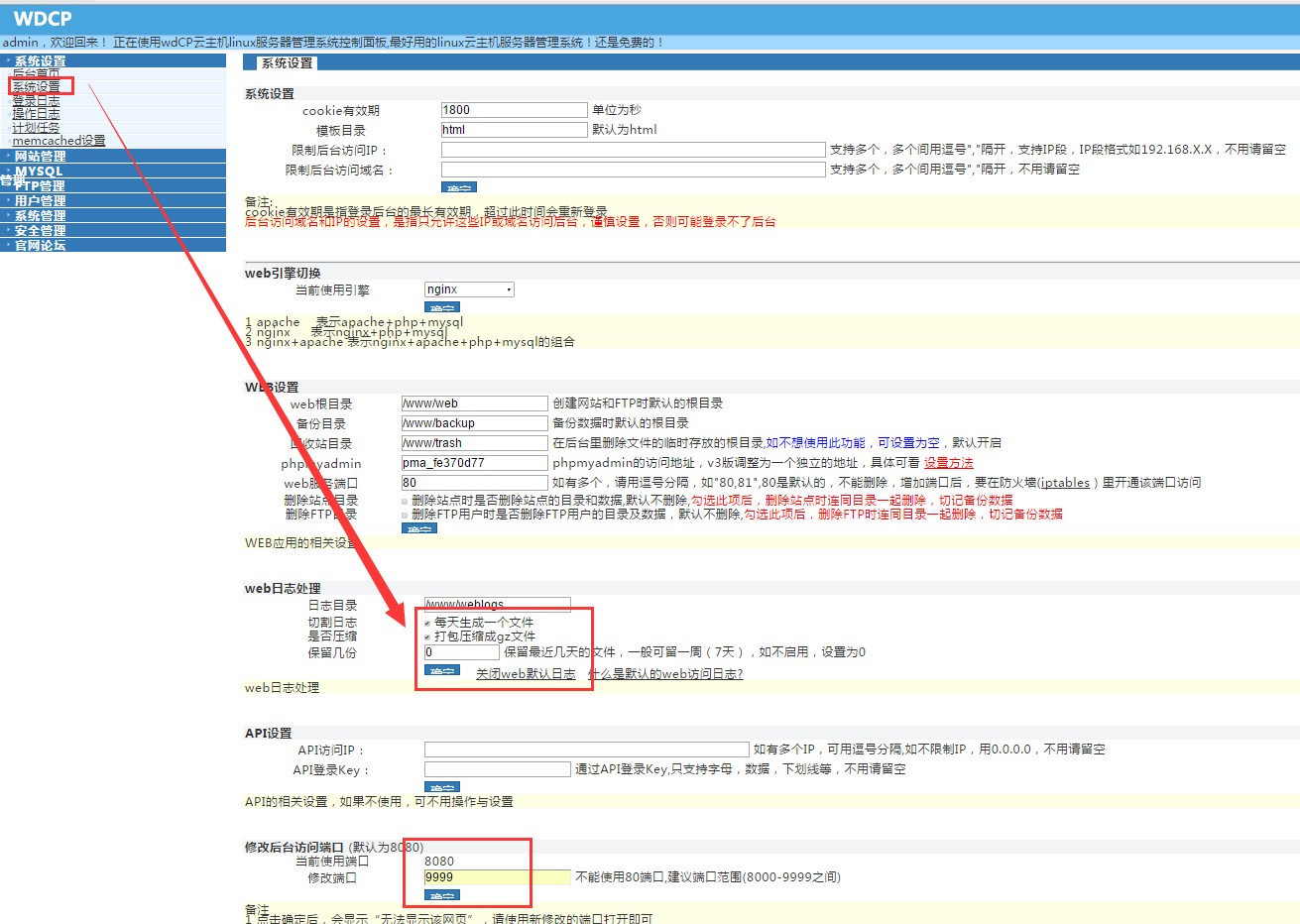Enable the 删除FTP目录 checkbox
Viewport: 1300px width, 924px height.
click(x=405, y=515)
